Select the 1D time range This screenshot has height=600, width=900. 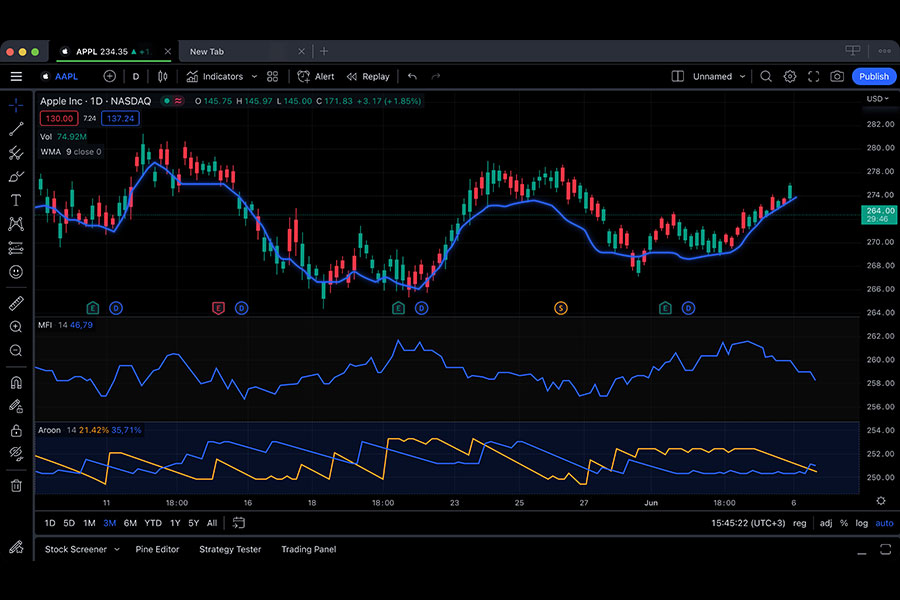tap(50, 523)
